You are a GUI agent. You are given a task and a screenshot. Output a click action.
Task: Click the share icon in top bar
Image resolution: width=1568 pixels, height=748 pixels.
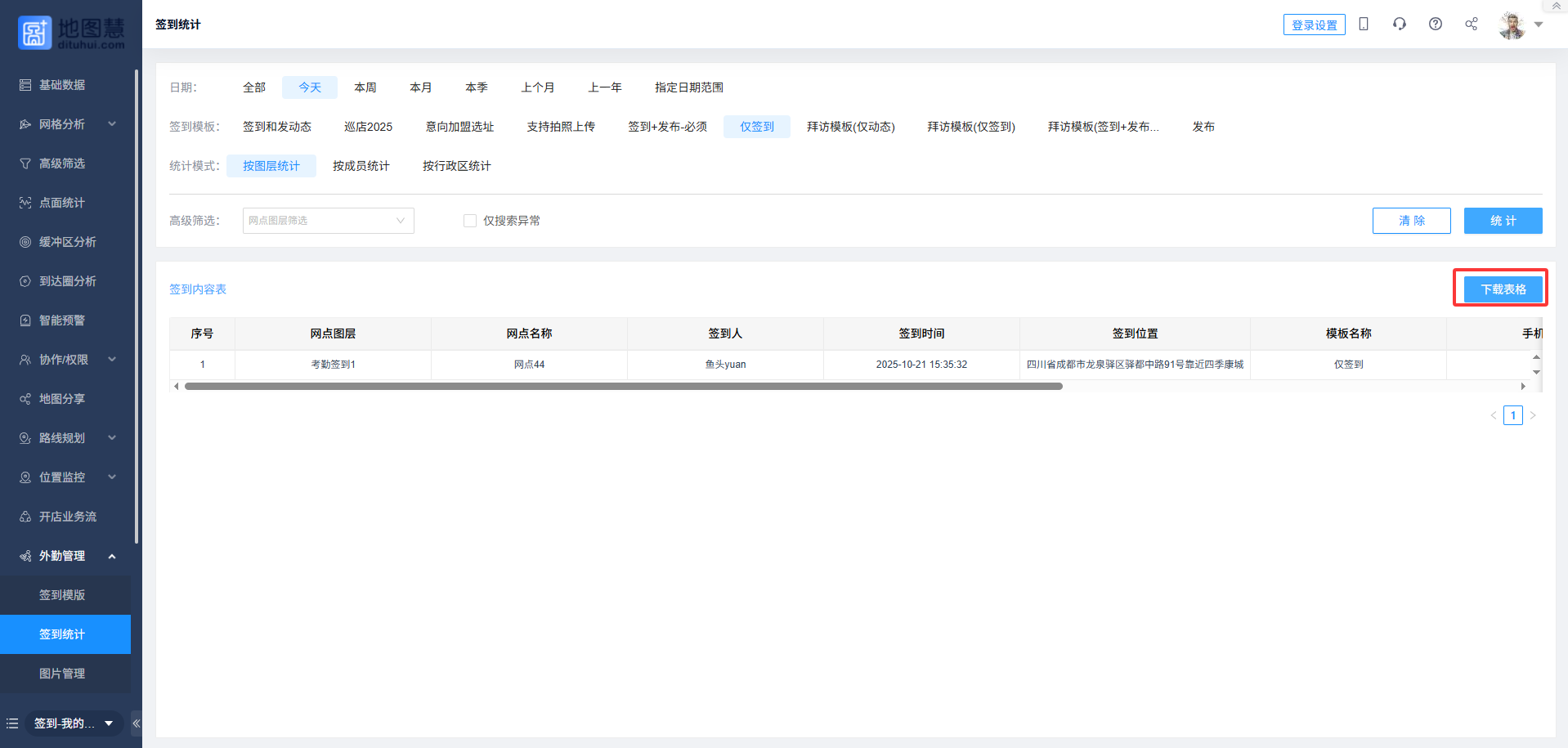click(1471, 25)
